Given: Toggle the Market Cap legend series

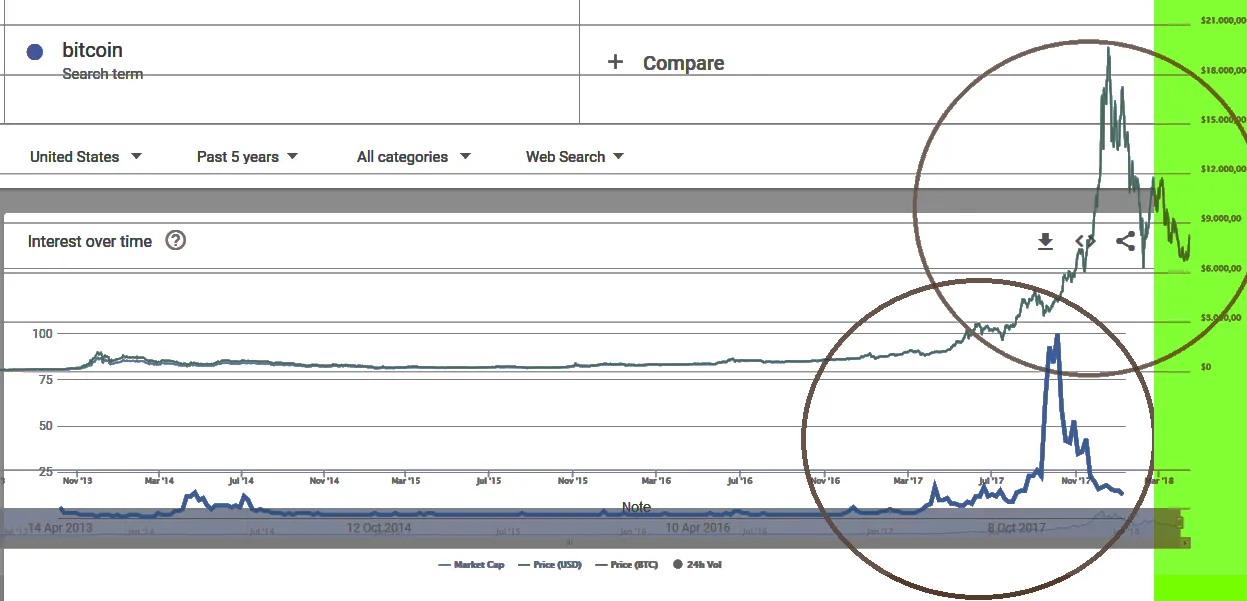Looking at the screenshot, I should tap(471, 565).
